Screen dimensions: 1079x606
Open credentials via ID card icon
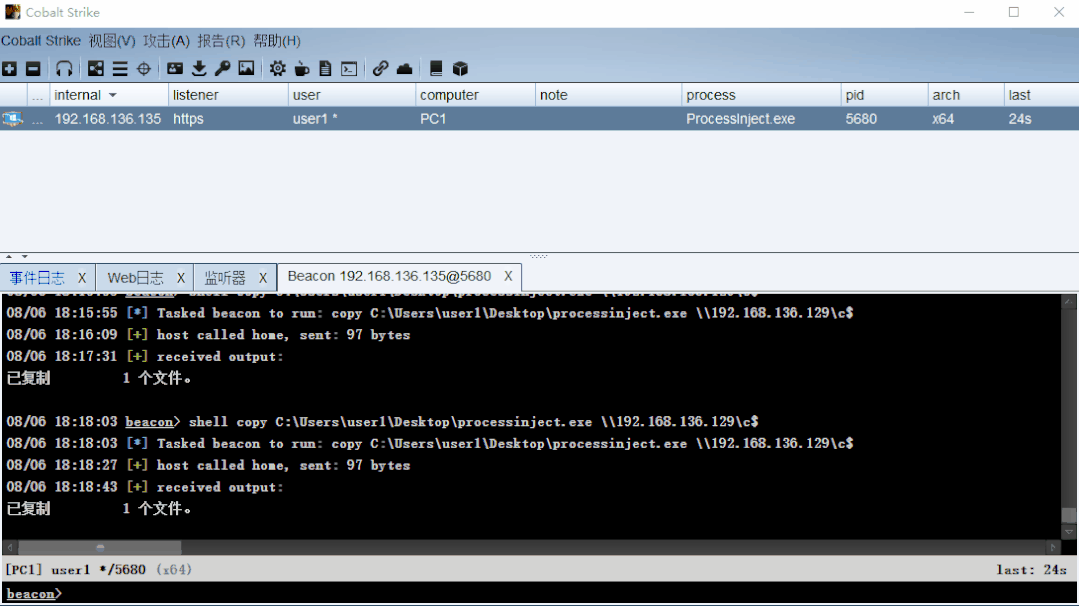[x=175, y=69]
